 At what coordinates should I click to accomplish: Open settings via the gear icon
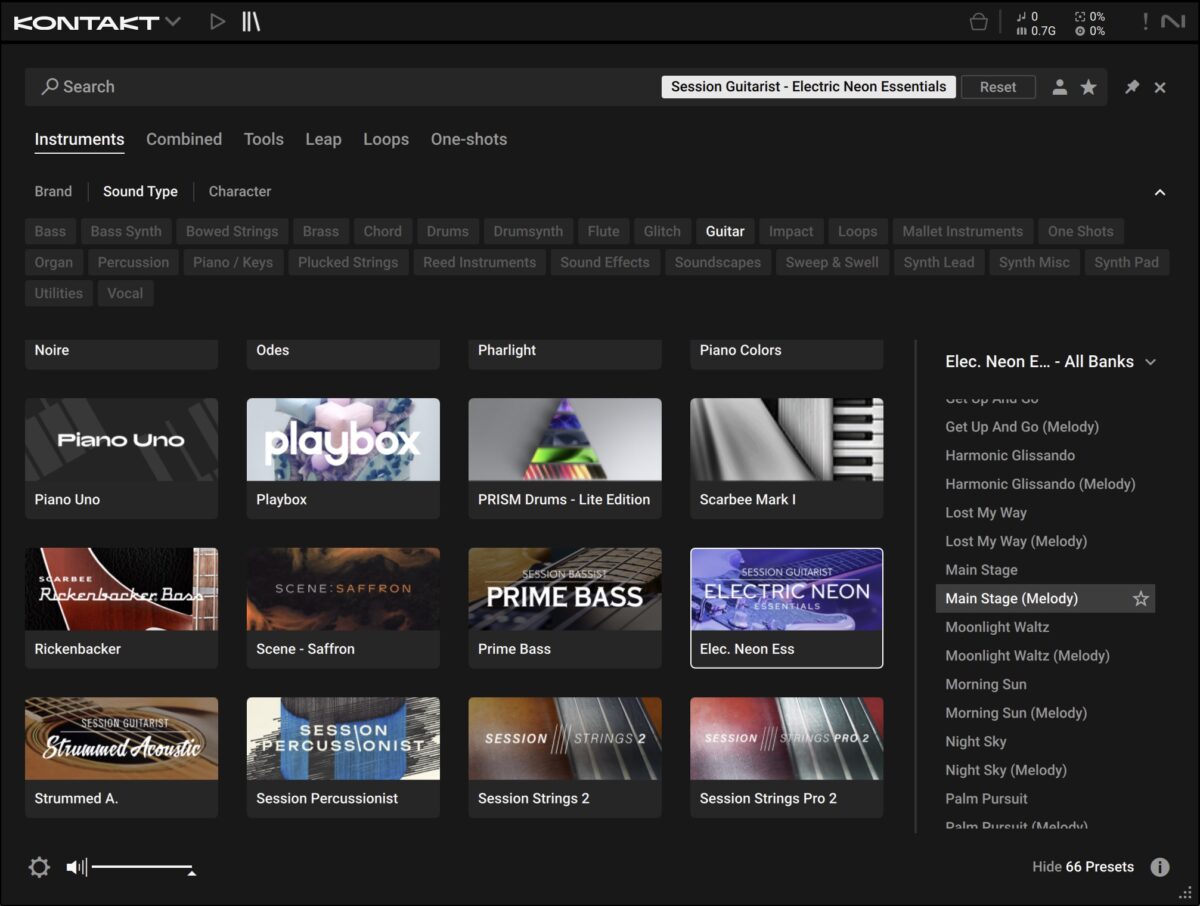tap(39, 867)
